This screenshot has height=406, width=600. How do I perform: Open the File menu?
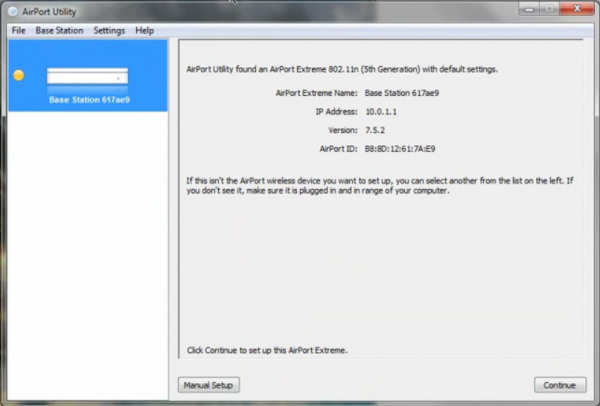18,31
